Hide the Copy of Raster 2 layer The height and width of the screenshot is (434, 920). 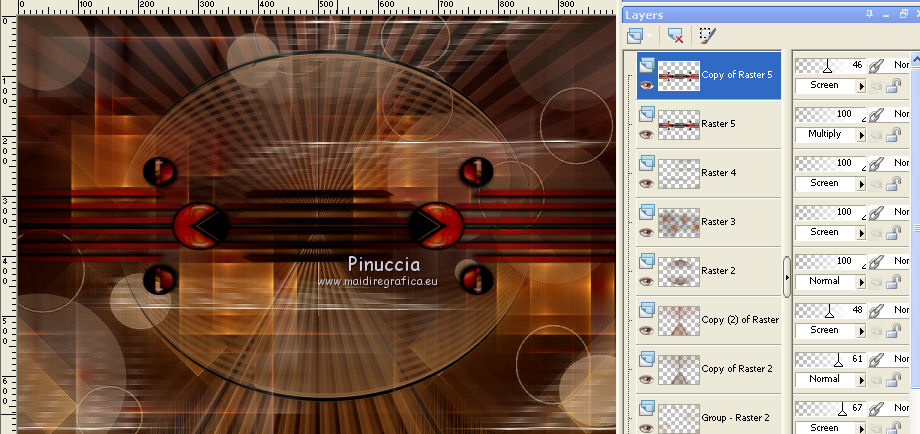(647, 379)
